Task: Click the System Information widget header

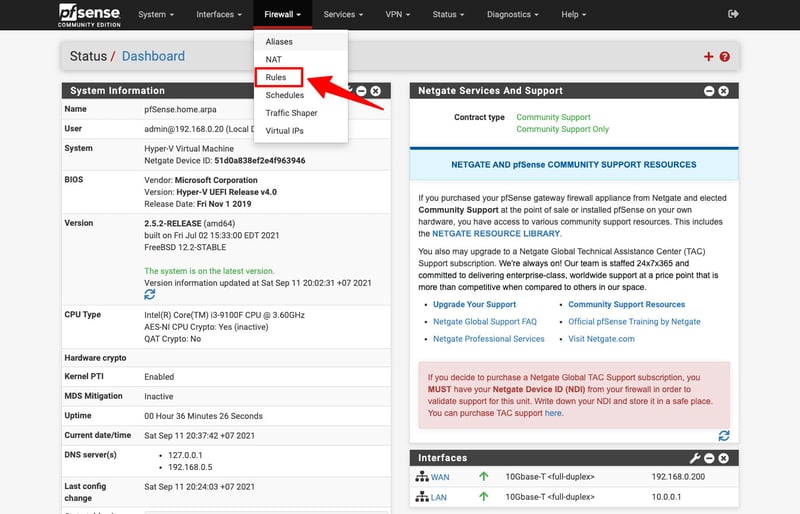Action: pos(226,91)
